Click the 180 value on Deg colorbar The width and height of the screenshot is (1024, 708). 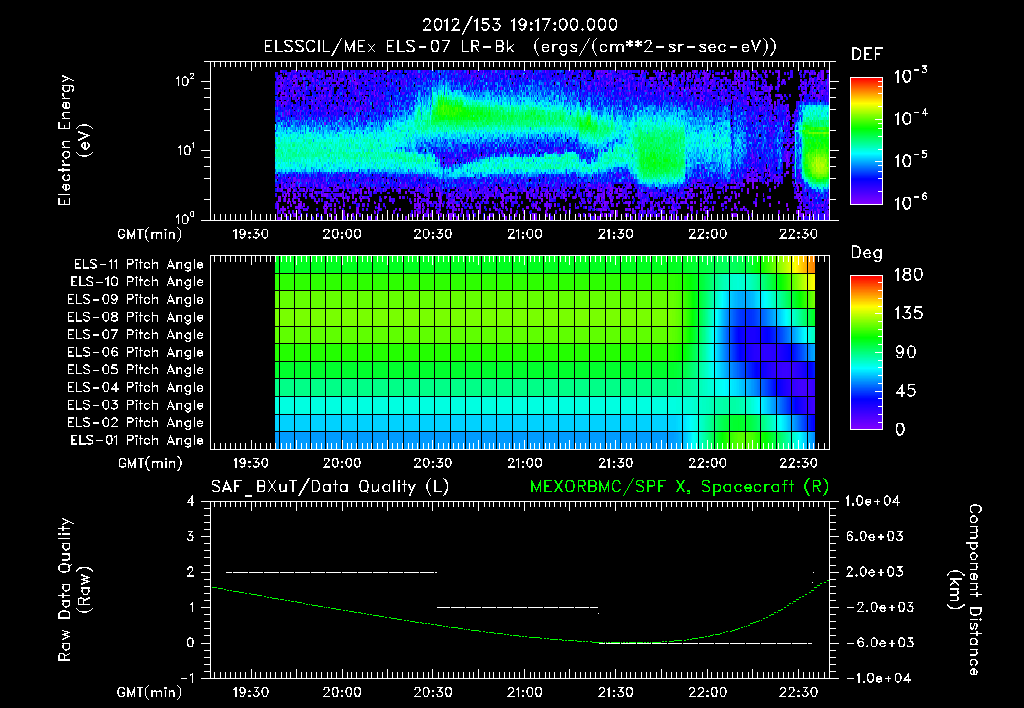tap(908, 275)
